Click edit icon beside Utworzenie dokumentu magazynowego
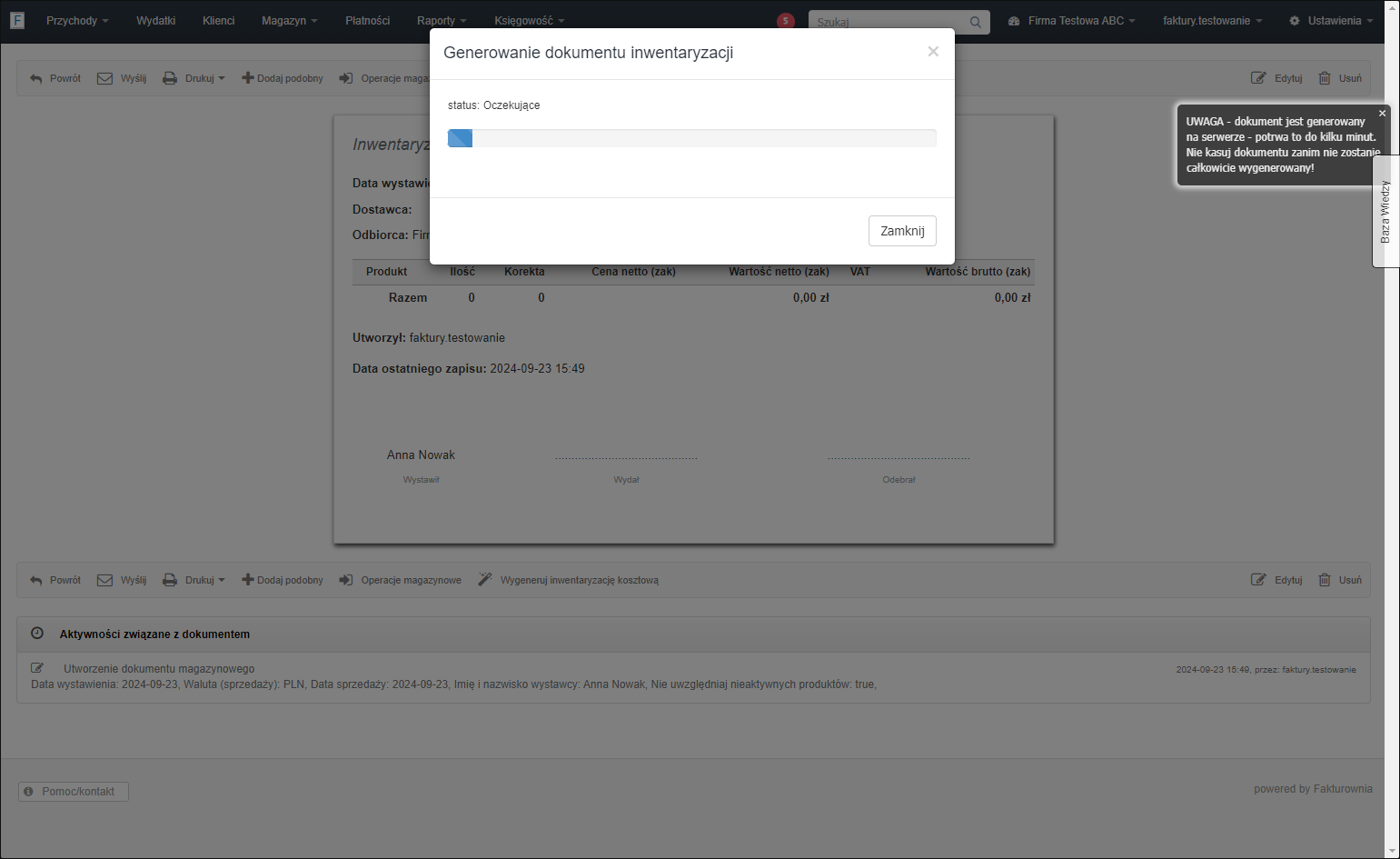Screen dimensions: 1400x859 37,668
